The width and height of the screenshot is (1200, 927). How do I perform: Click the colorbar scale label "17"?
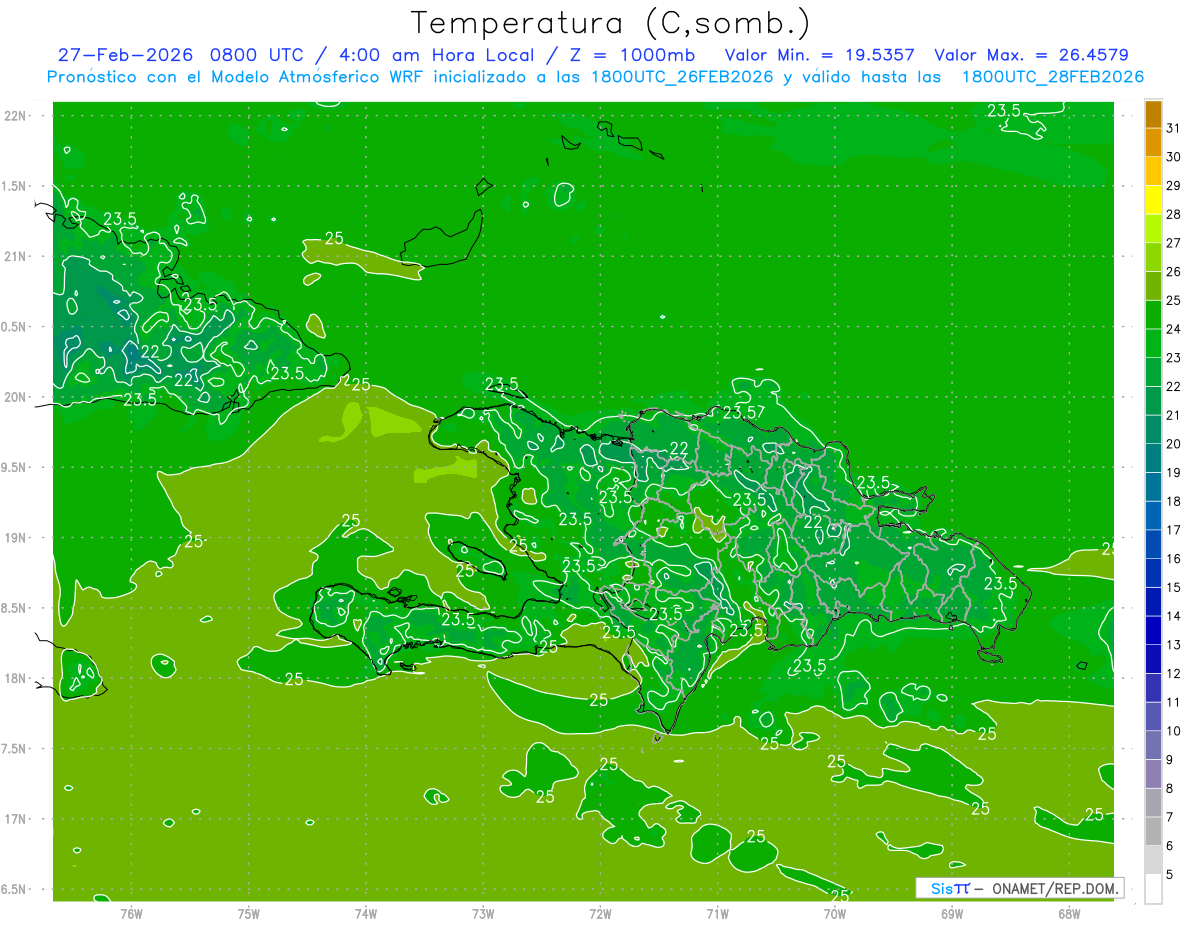[1173, 530]
